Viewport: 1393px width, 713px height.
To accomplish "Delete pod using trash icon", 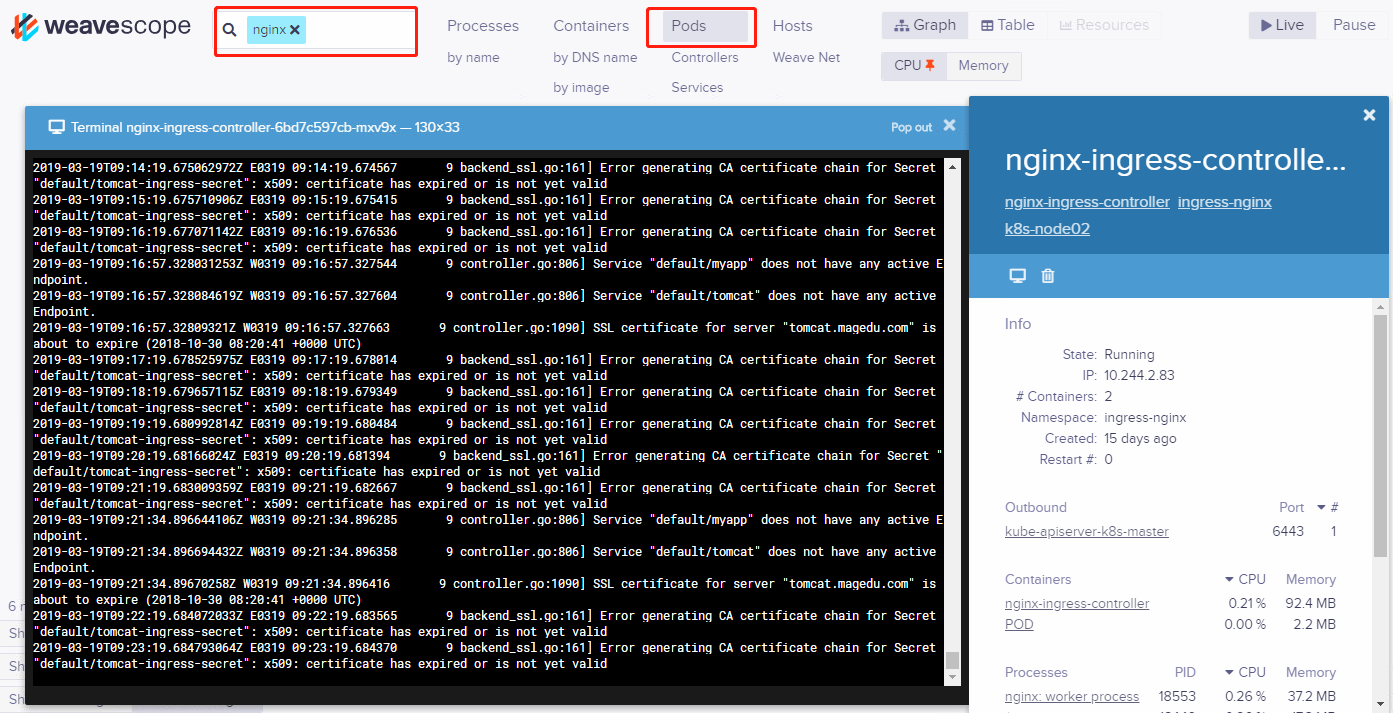I will [x=1048, y=276].
